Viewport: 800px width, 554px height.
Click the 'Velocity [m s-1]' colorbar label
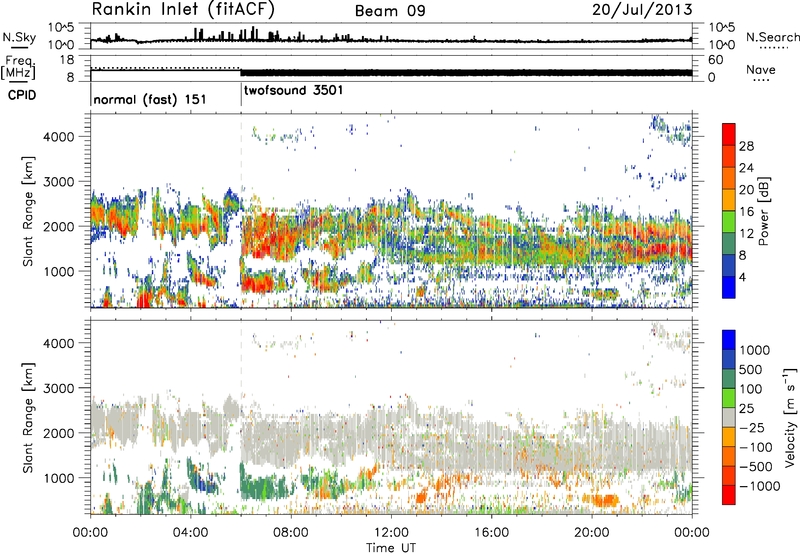pos(790,417)
